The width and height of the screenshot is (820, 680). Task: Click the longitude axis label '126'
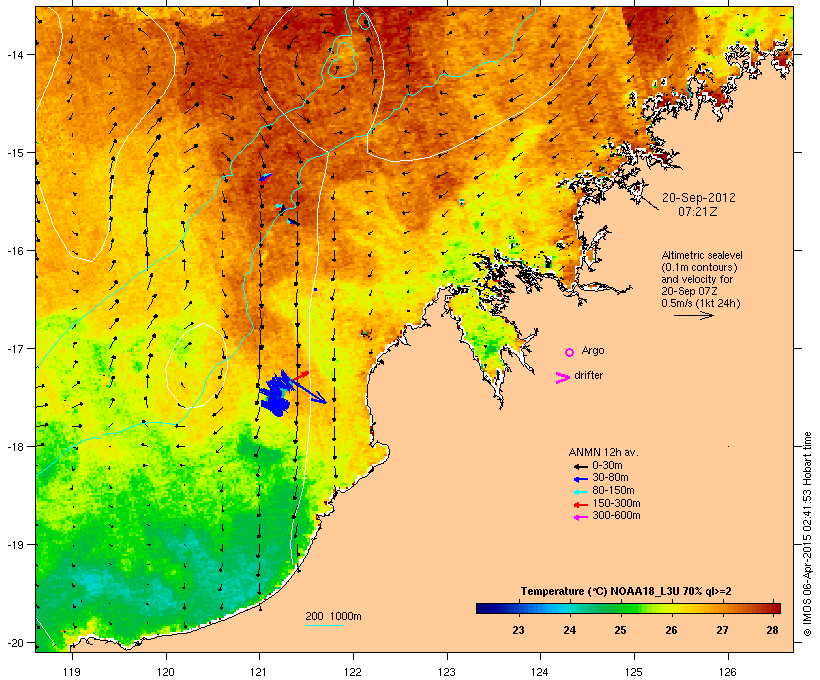(x=728, y=671)
